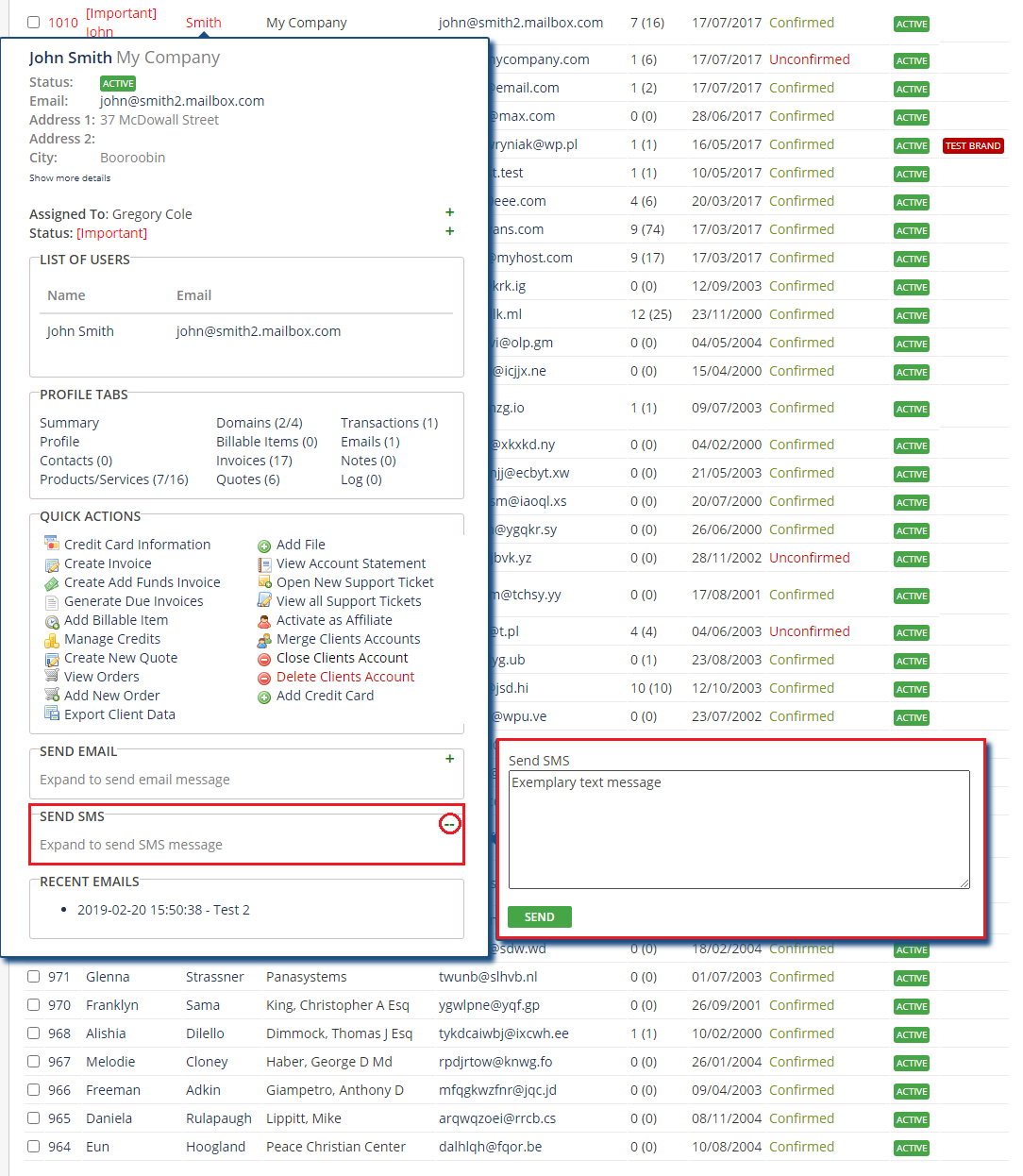Open the Quotes (6) tab

coord(248,479)
